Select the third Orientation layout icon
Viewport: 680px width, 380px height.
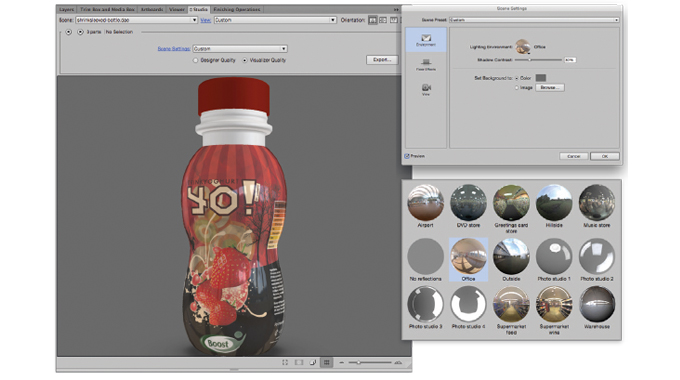pyautogui.click(x=393, y=20)
